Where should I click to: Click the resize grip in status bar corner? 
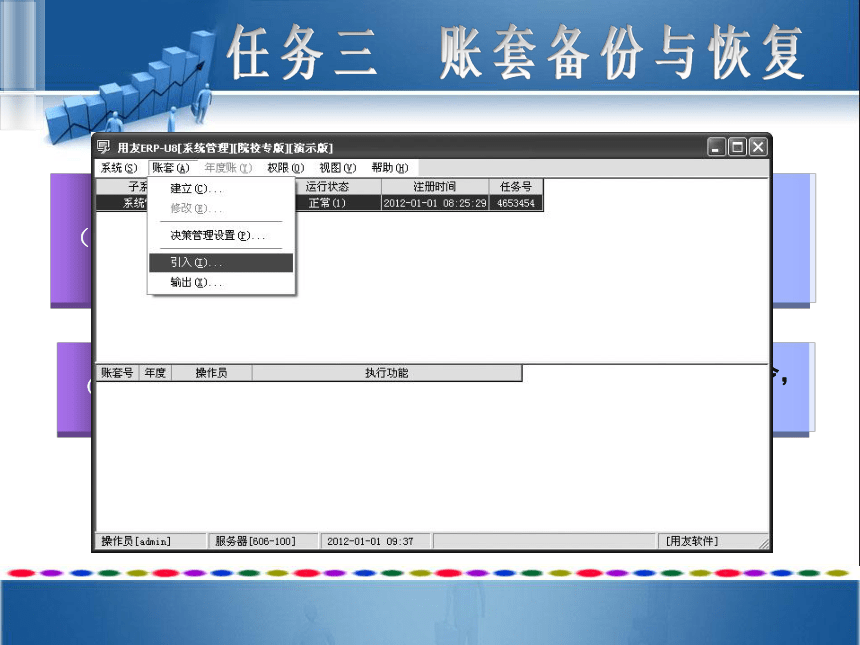point(763,543)
